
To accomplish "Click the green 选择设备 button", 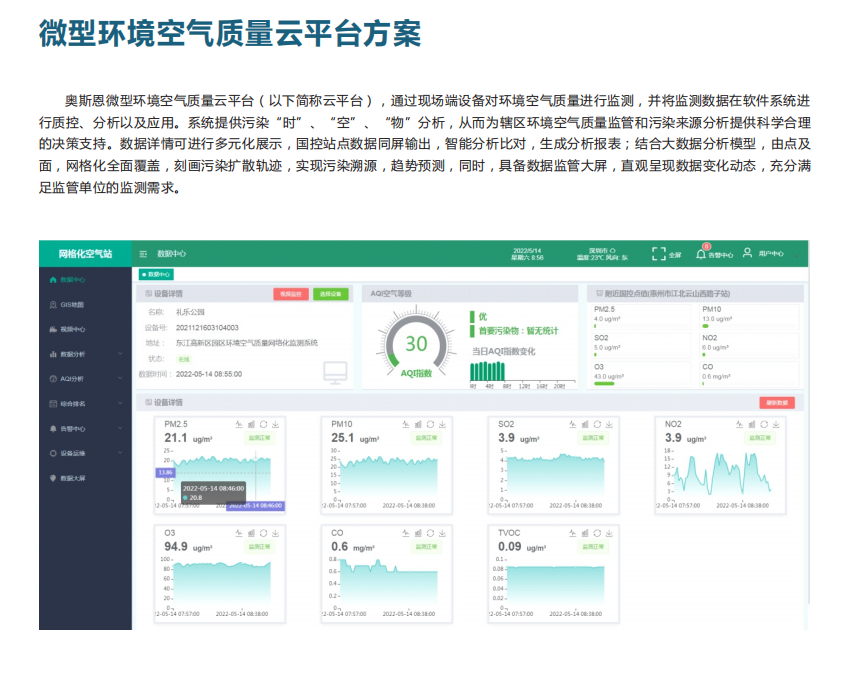I will (x=330, y=294).
